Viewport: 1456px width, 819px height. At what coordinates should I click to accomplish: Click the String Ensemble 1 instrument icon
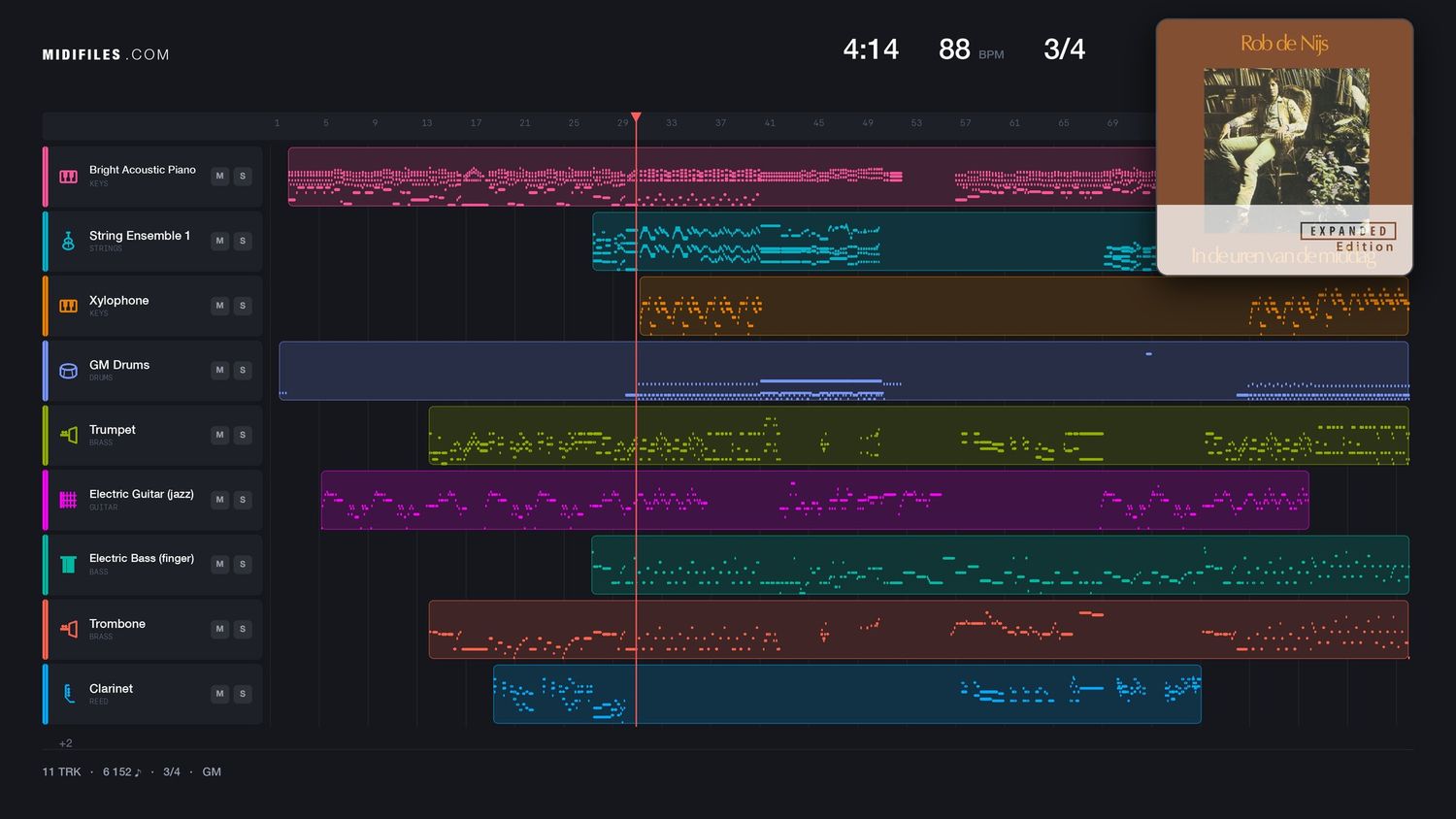(x=68, y=242)
